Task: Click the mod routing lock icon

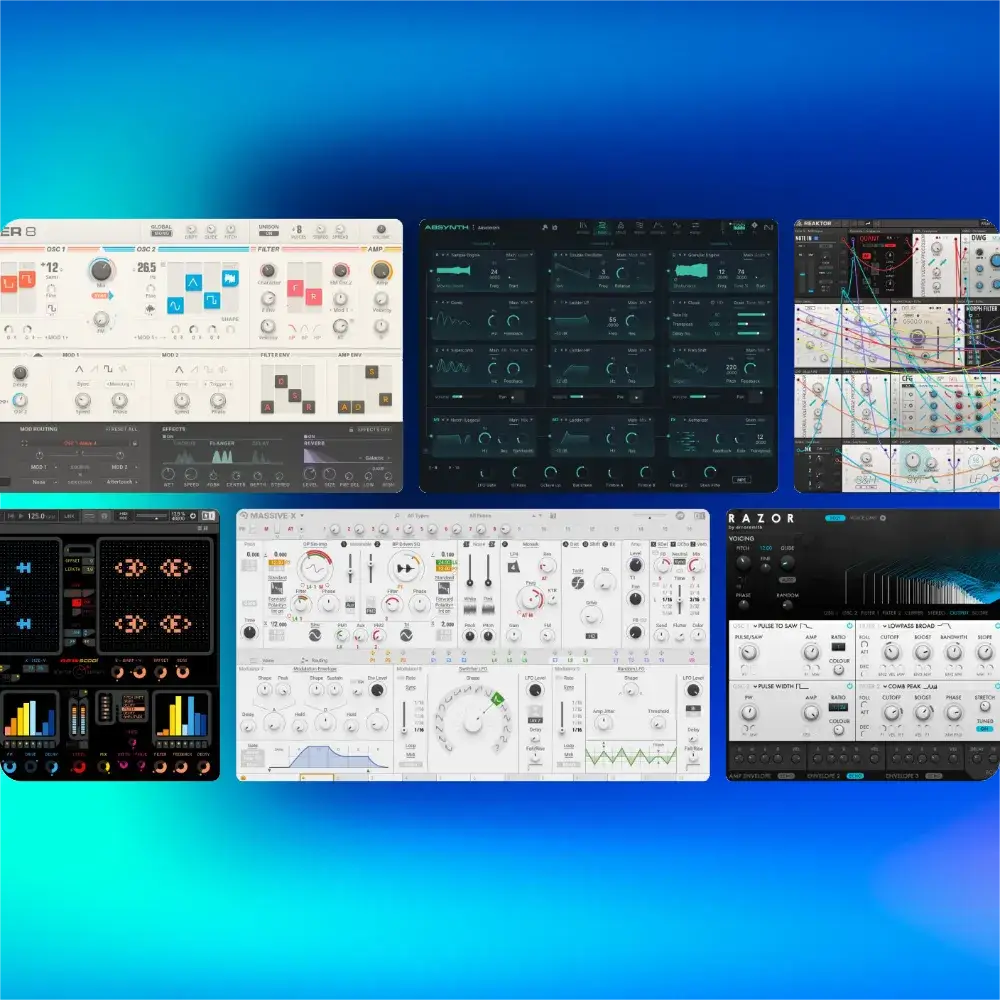Action: click(135, 443)
